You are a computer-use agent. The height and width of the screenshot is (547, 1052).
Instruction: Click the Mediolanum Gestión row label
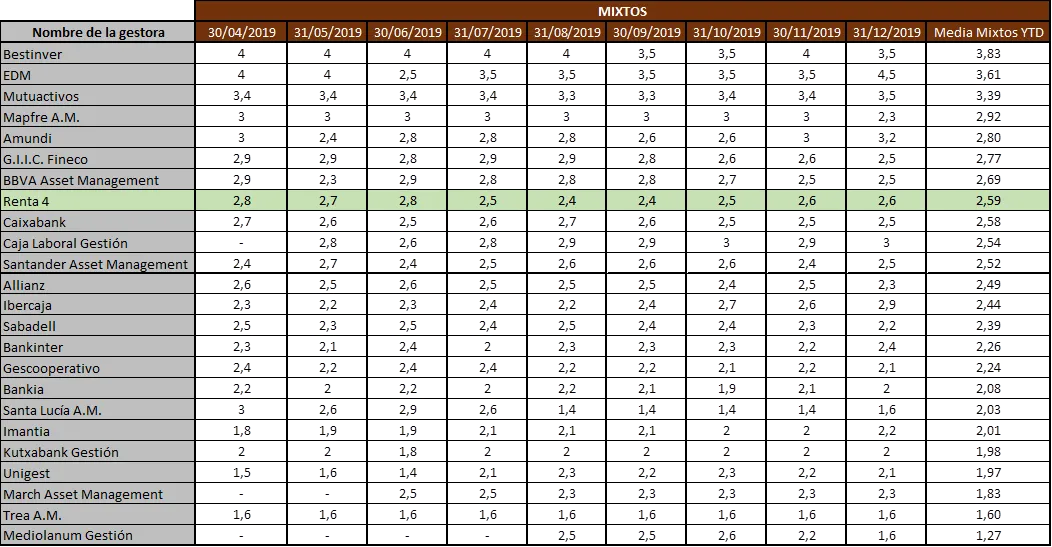tap(98, 536)
